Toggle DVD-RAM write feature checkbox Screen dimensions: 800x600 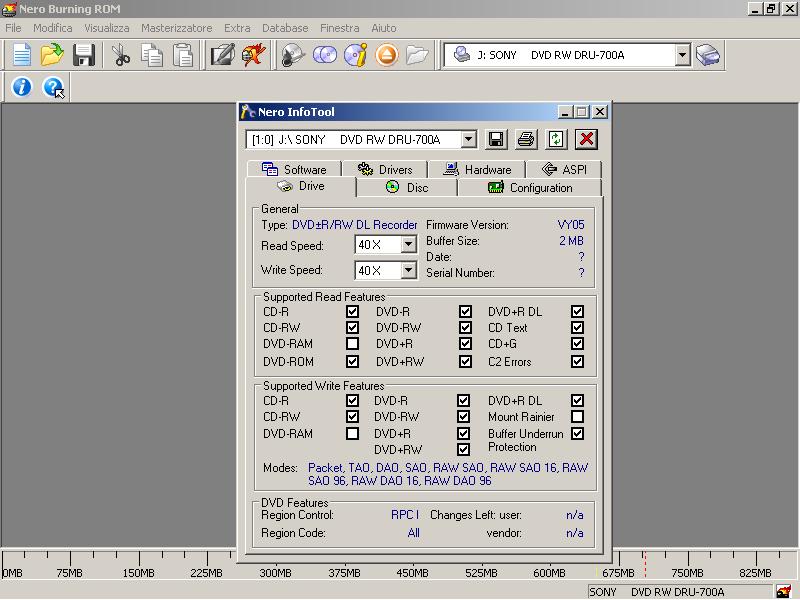(x=352, y=434)
